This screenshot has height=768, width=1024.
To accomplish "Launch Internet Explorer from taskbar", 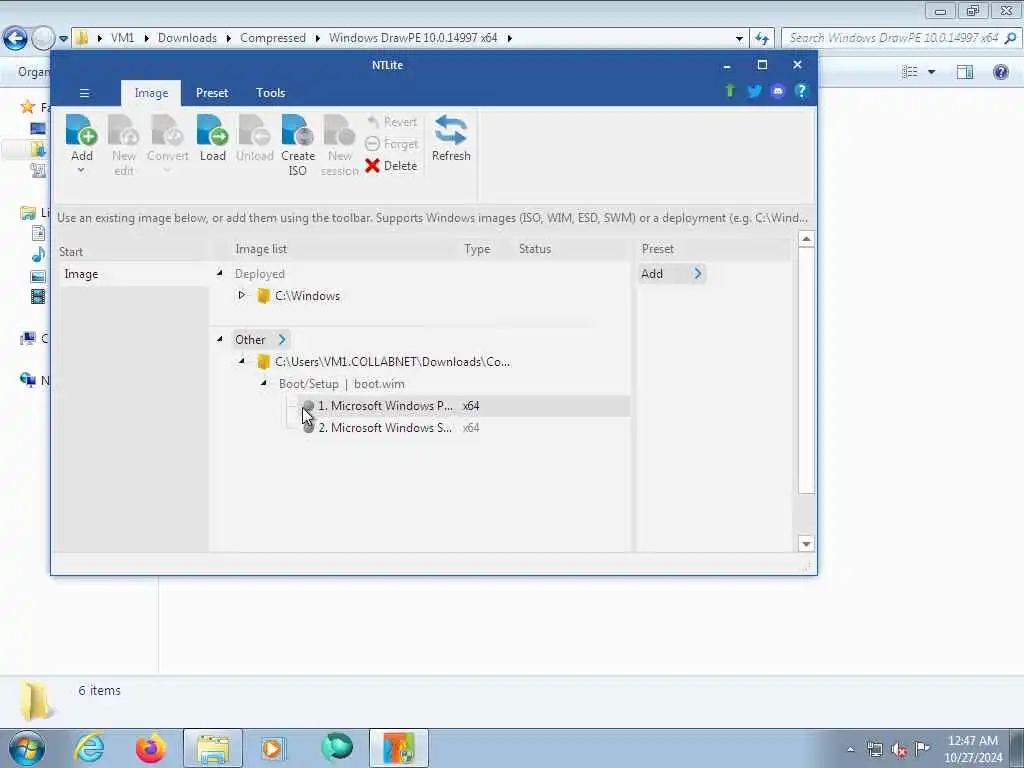I will point(89,748).
